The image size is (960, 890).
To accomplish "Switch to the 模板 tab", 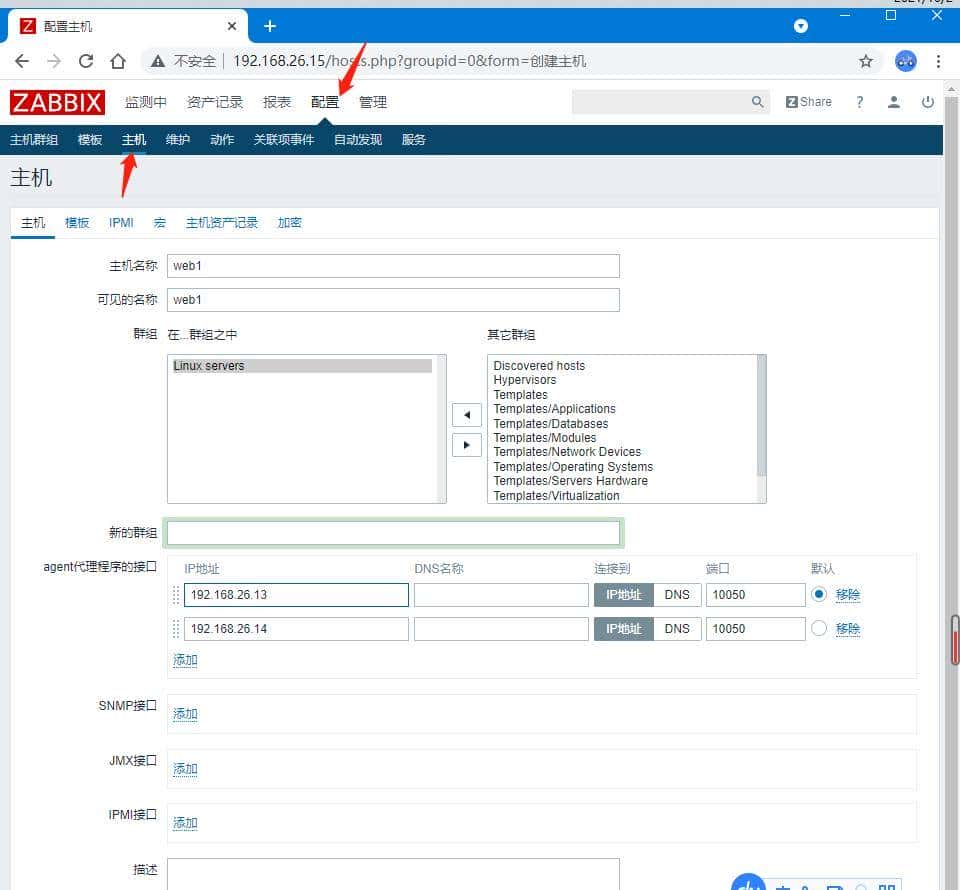I will coord(76,222).
